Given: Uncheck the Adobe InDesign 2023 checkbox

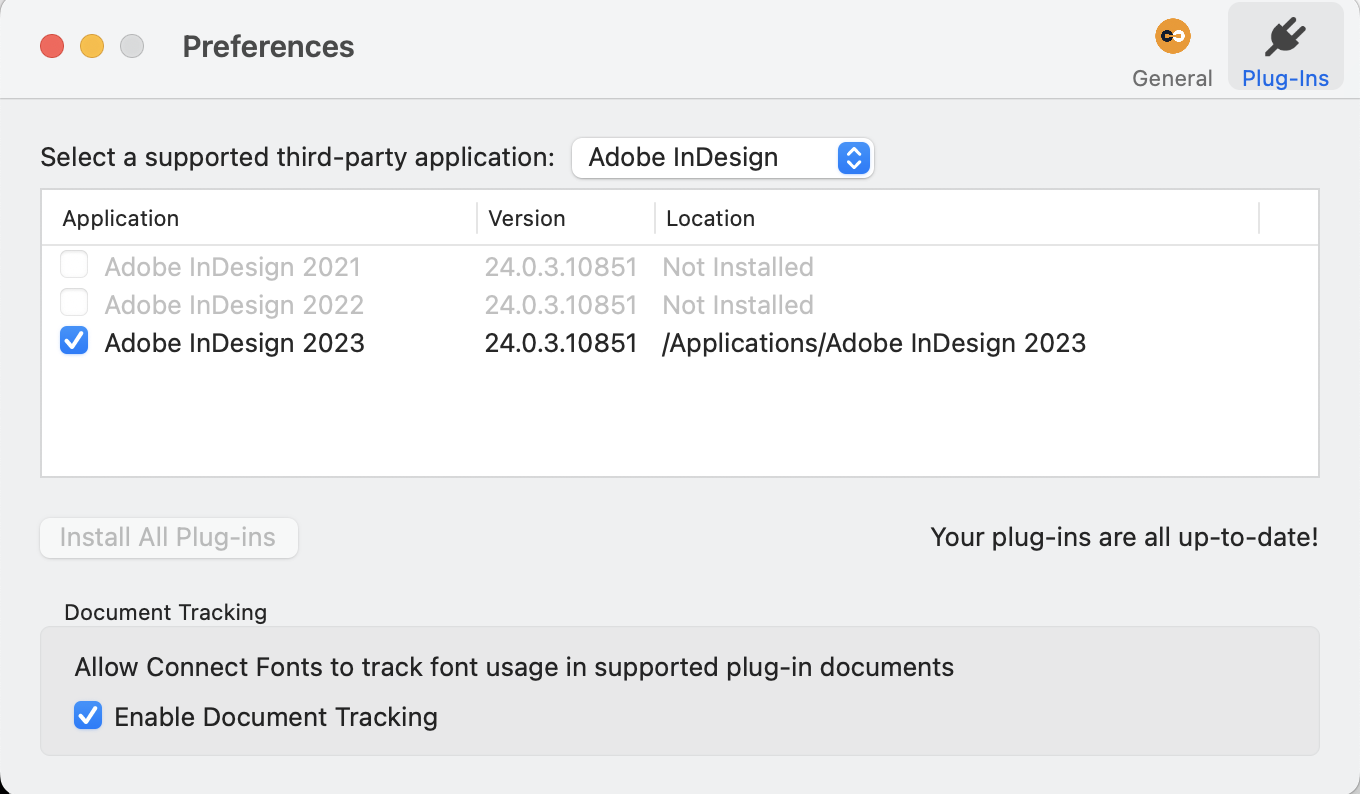Looking at the screenshot, I should (74, 341).
